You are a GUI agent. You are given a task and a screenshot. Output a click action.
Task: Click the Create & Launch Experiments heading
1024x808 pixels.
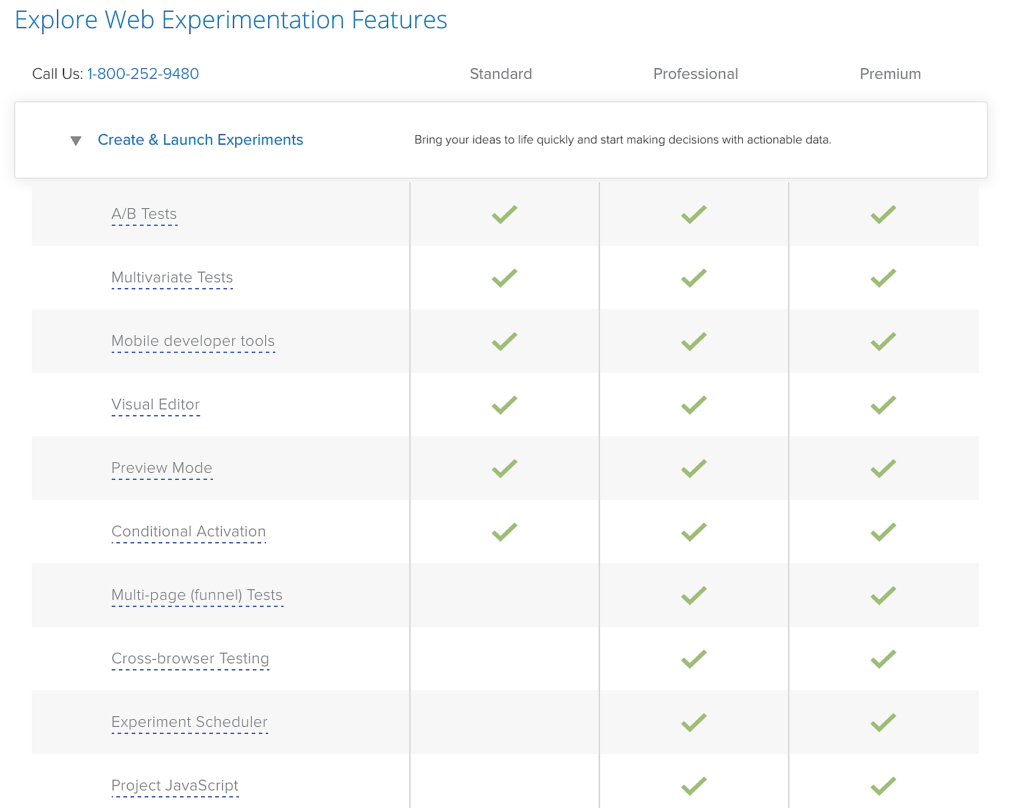(200, 140)
